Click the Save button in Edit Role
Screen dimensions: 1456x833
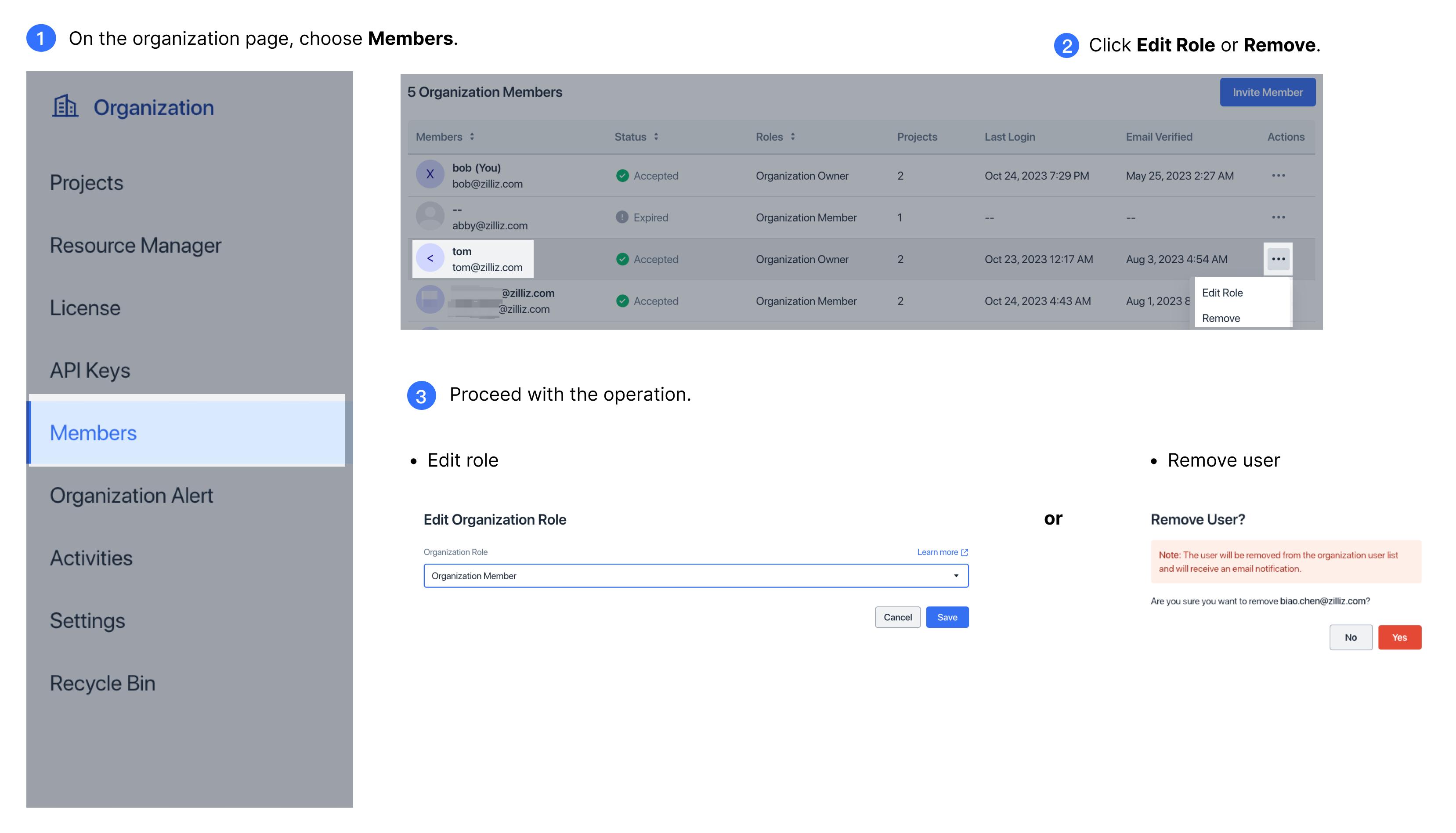[947, 617]
